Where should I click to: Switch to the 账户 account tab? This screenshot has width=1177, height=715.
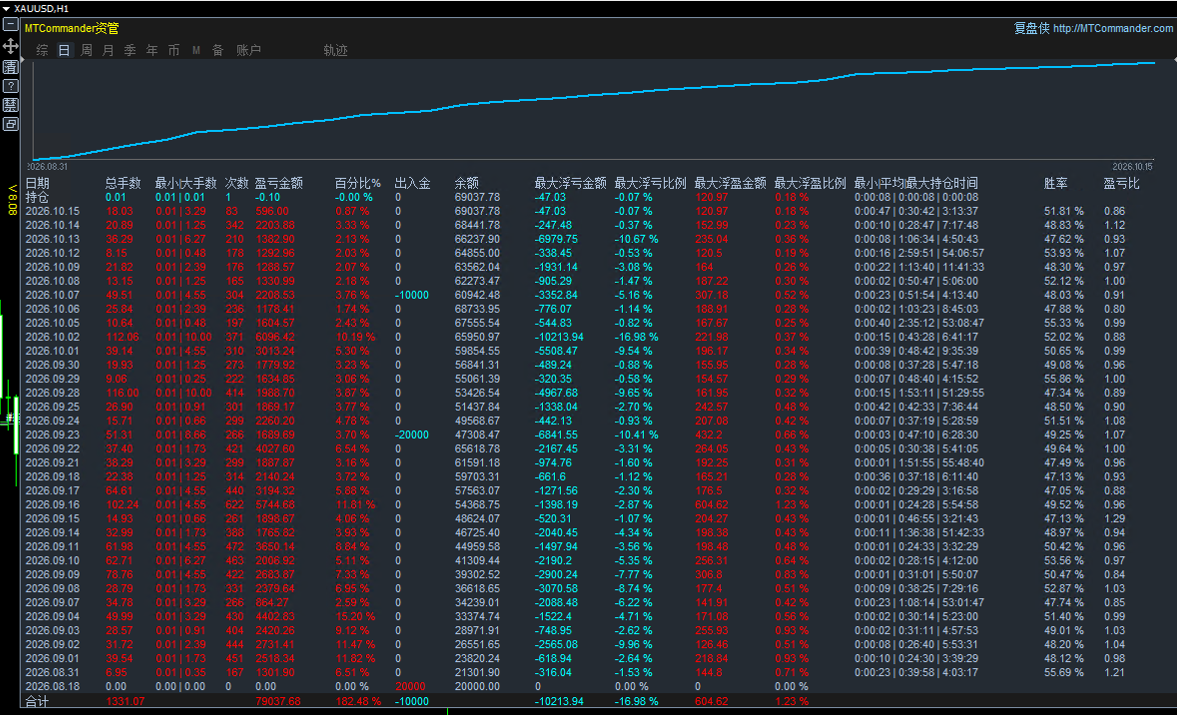coord(248,50)
